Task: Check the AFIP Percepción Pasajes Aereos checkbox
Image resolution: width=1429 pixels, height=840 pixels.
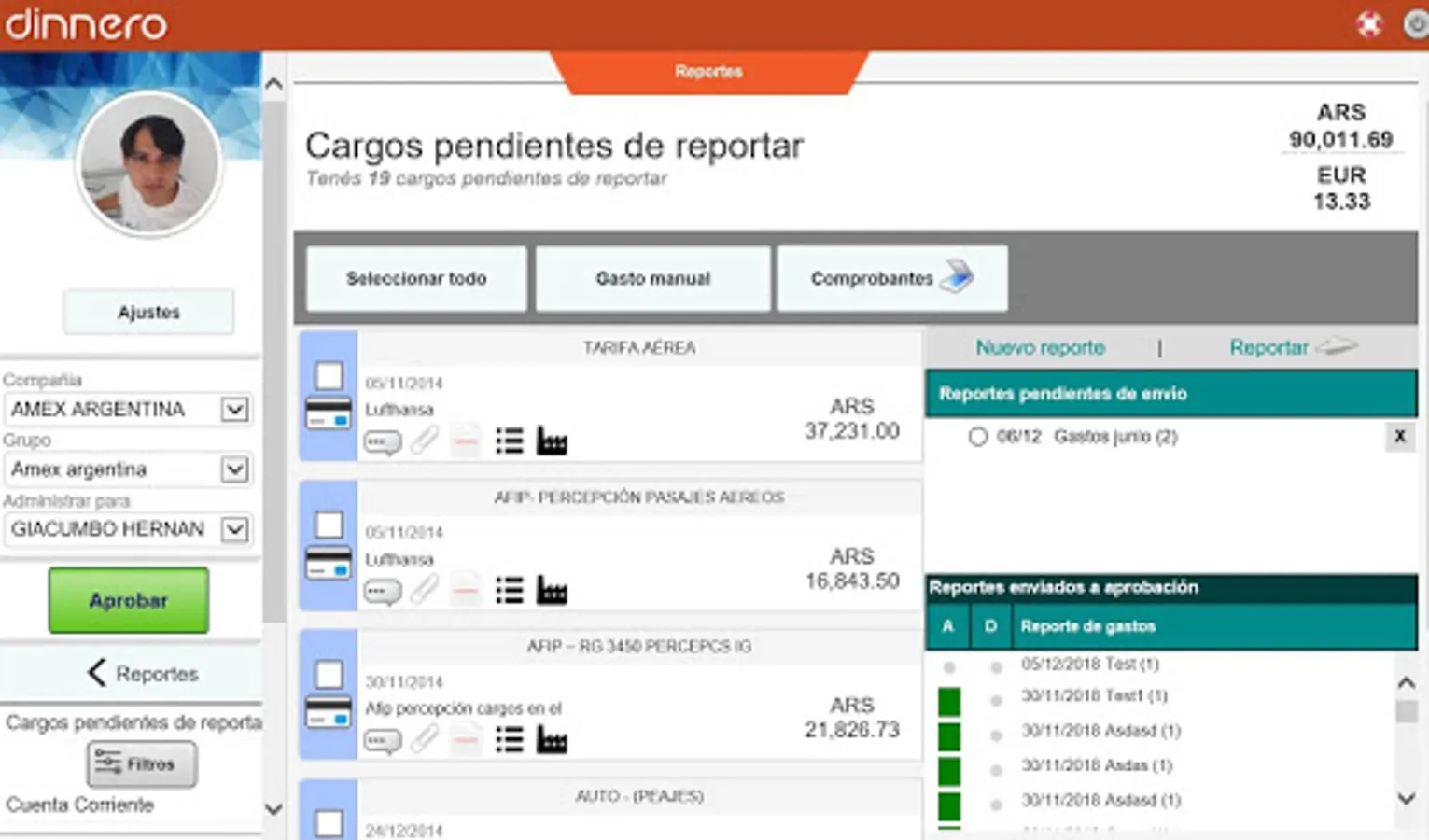Action: pyautogui.click(x=329, y=525)
